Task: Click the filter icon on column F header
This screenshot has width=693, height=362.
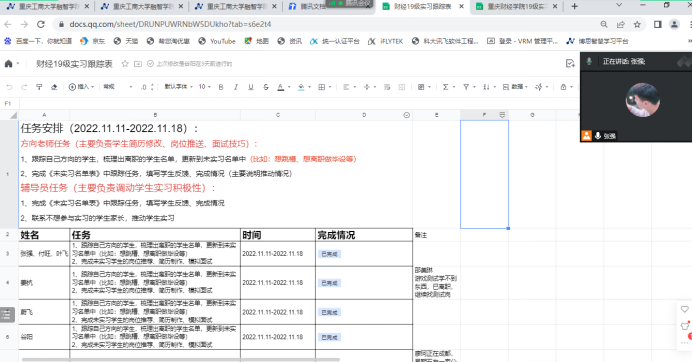Action: [x=502, y=115]
